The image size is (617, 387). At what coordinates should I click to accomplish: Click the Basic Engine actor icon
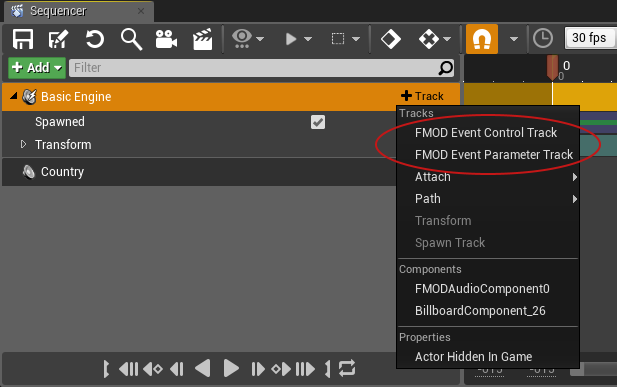pyautogui.click(x=30, y=96)
